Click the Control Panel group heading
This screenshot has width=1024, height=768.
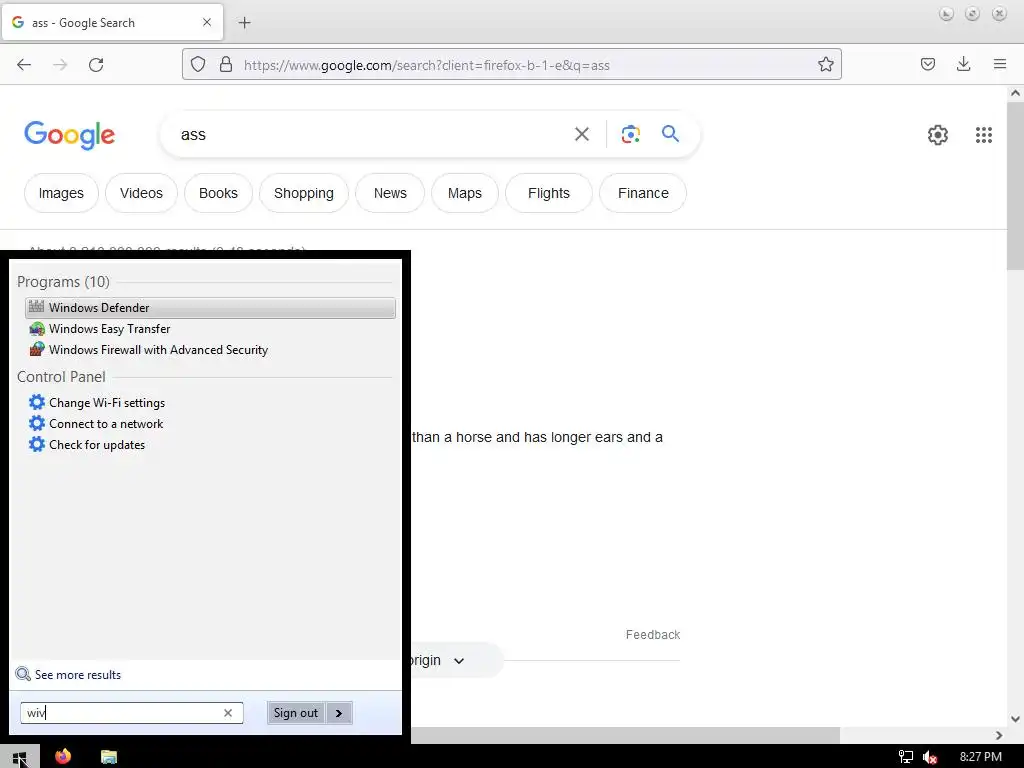pos(61,377)
